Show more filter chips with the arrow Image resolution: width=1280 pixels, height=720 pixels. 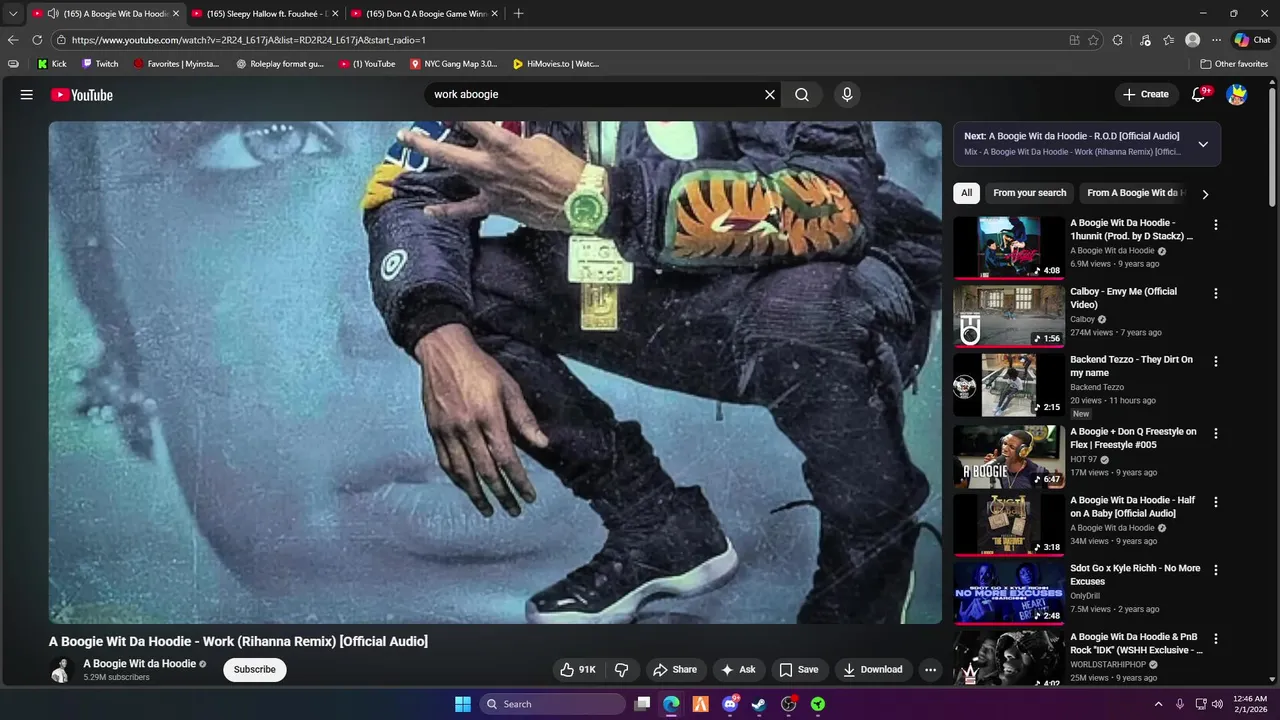[x=1205, y=194]
